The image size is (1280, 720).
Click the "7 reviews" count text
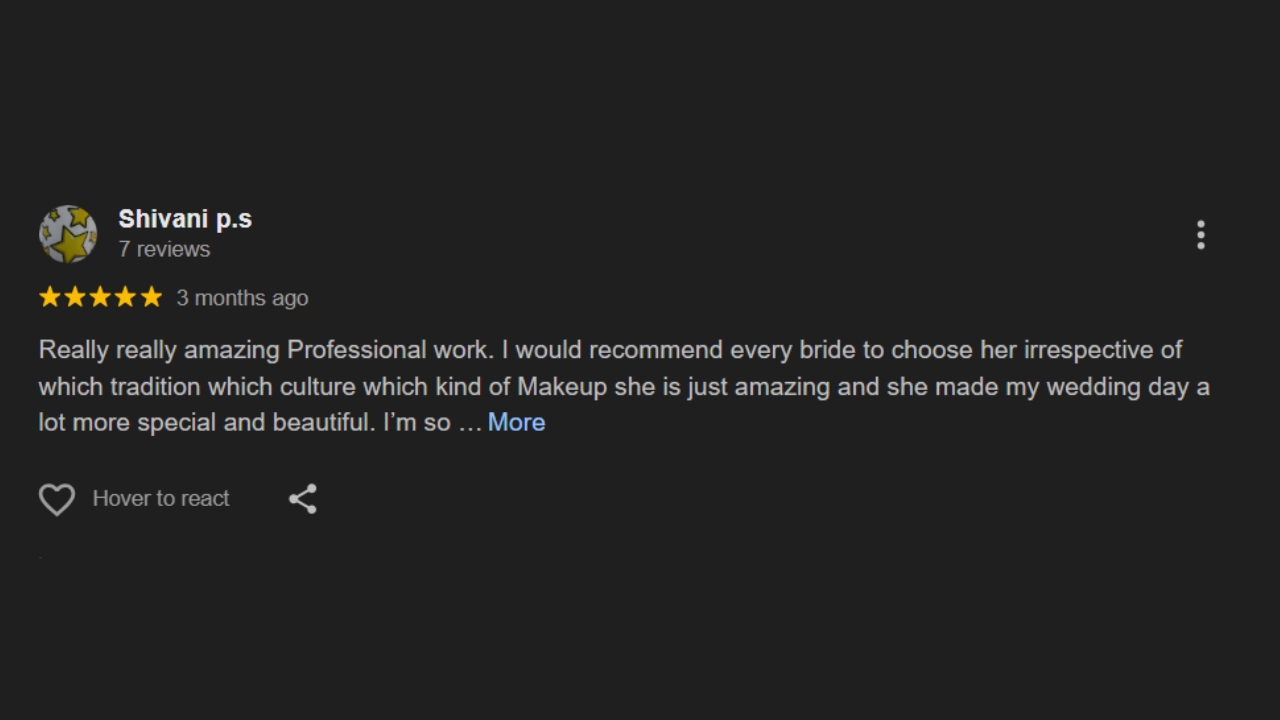[x=164, y=249]
